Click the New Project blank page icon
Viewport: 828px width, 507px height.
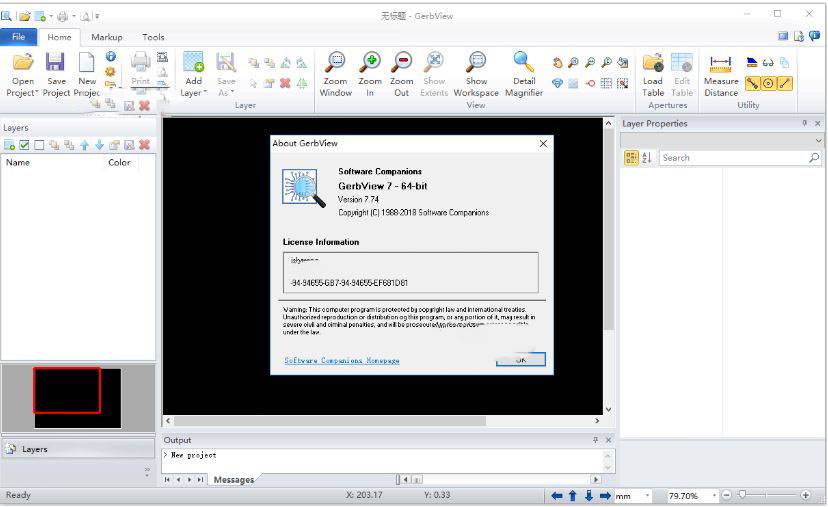click(x=87, y=62)
